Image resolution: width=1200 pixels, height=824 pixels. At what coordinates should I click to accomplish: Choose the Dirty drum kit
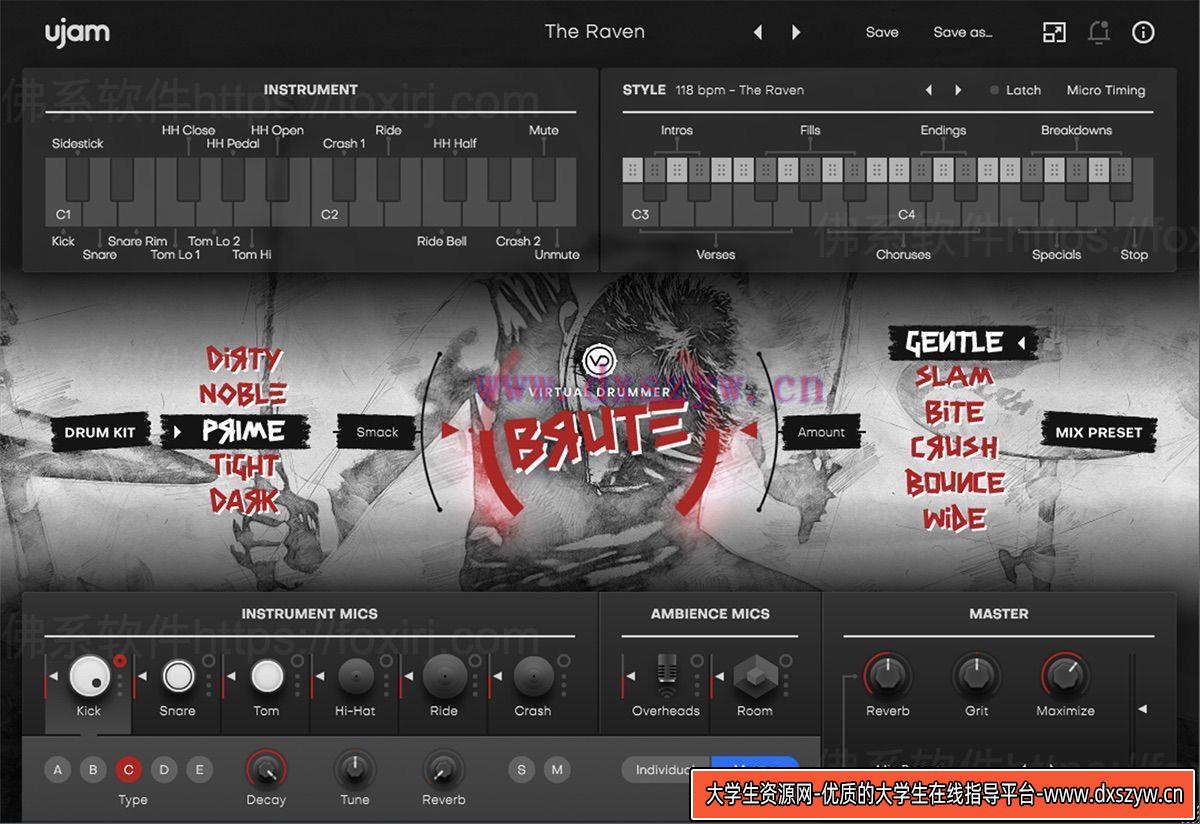point(244,358)
